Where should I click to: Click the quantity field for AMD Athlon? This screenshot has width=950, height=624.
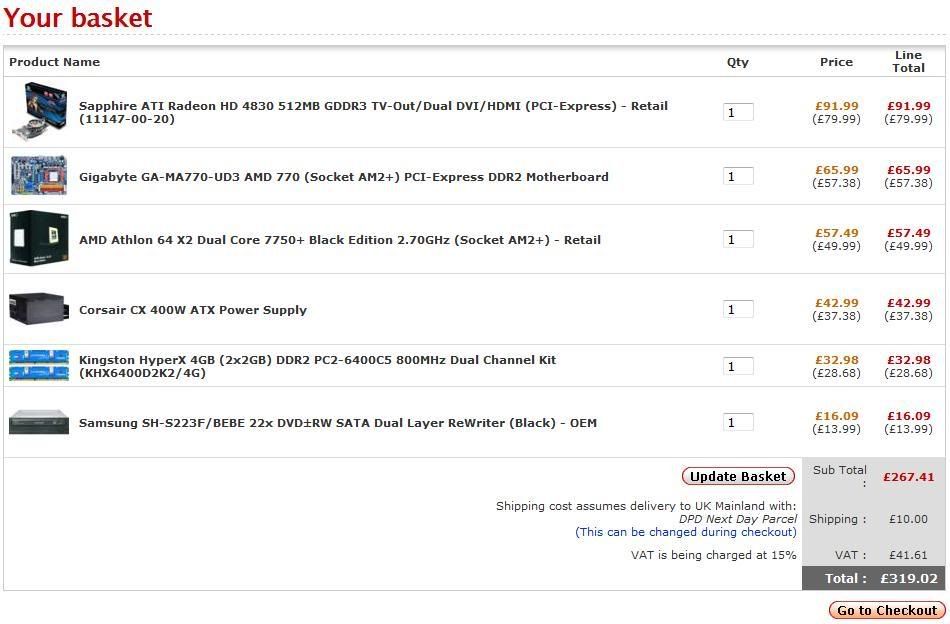[x=738, y=239]
